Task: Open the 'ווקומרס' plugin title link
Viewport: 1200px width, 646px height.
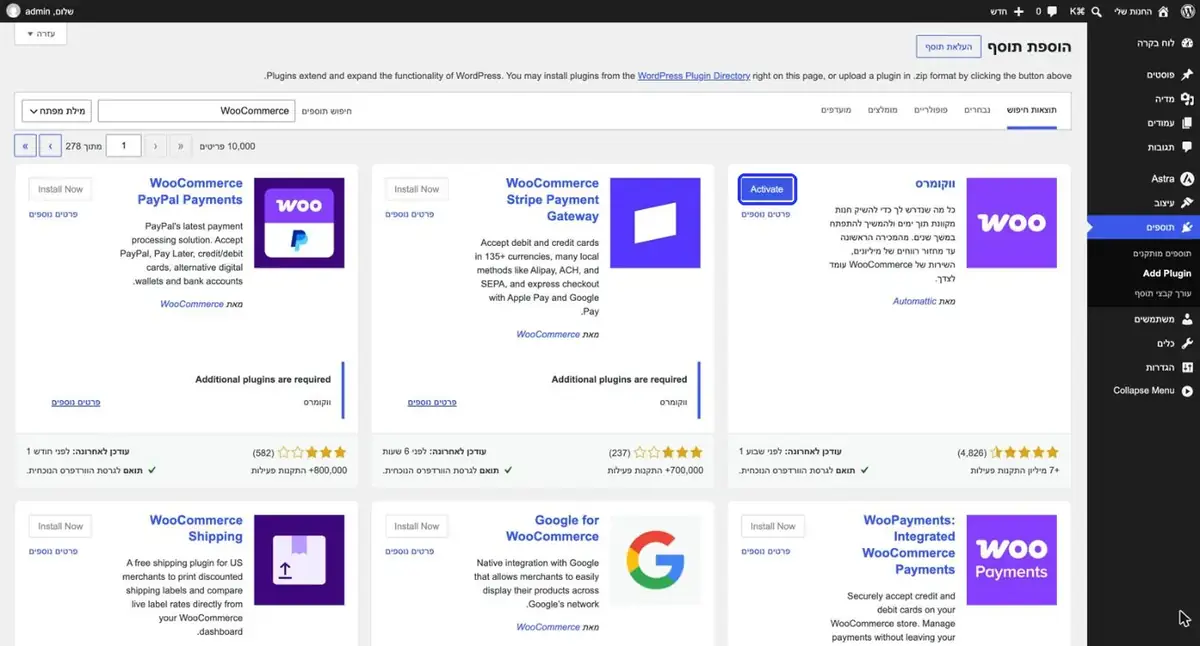Action: point(934,184)
